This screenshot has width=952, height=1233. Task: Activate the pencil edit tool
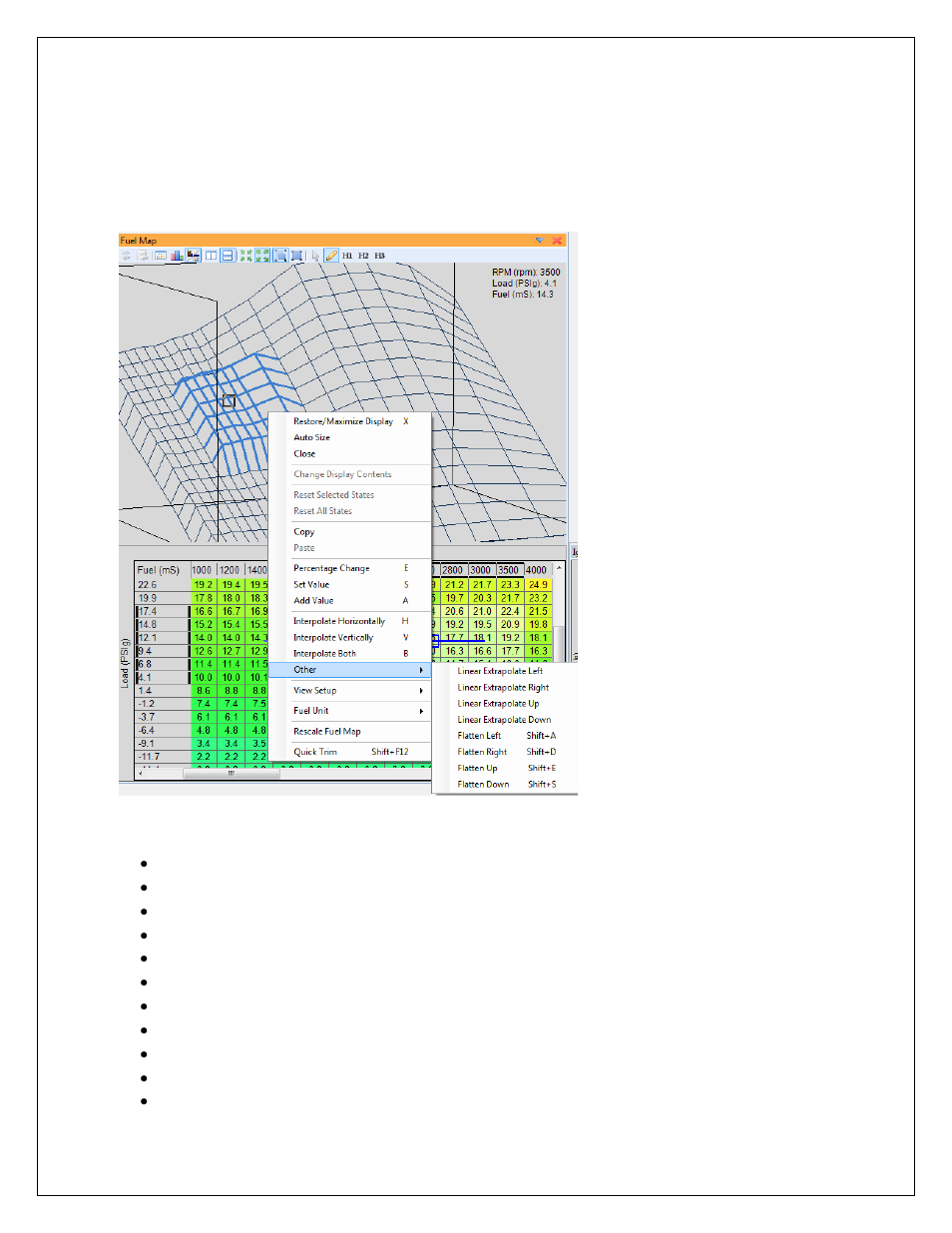tap(331, 256)
